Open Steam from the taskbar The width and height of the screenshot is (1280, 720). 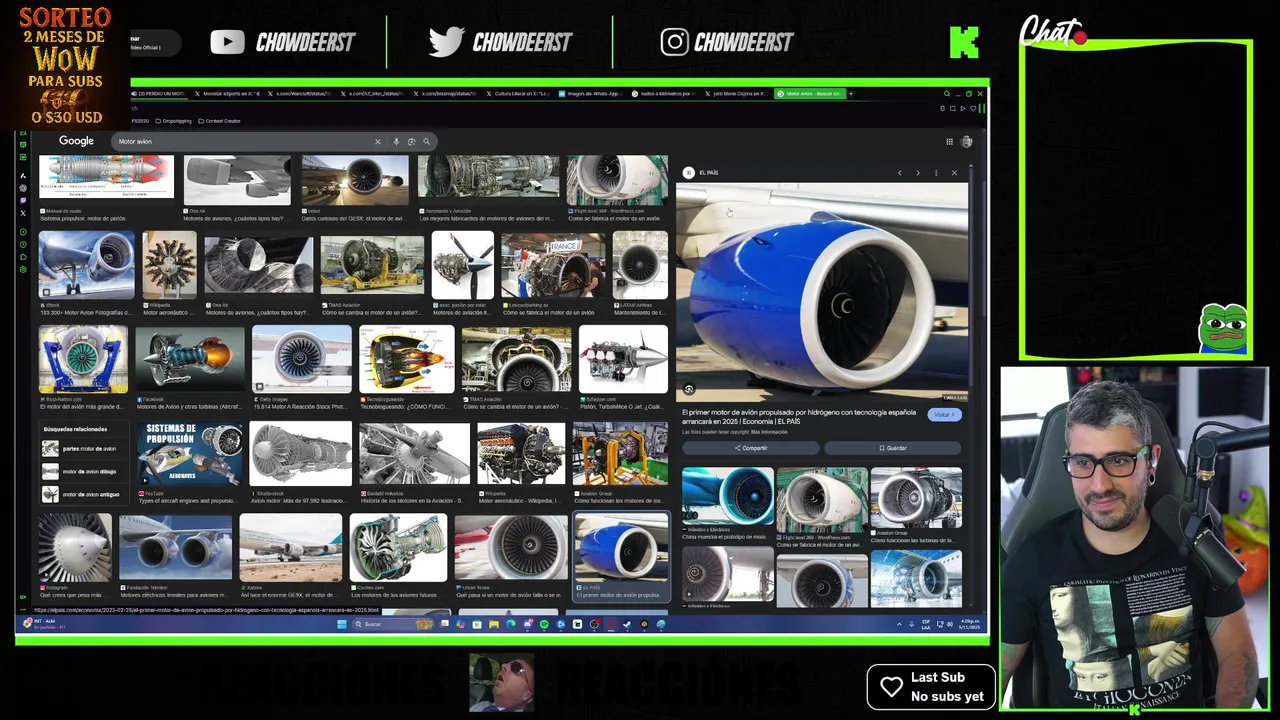(627, 624)
